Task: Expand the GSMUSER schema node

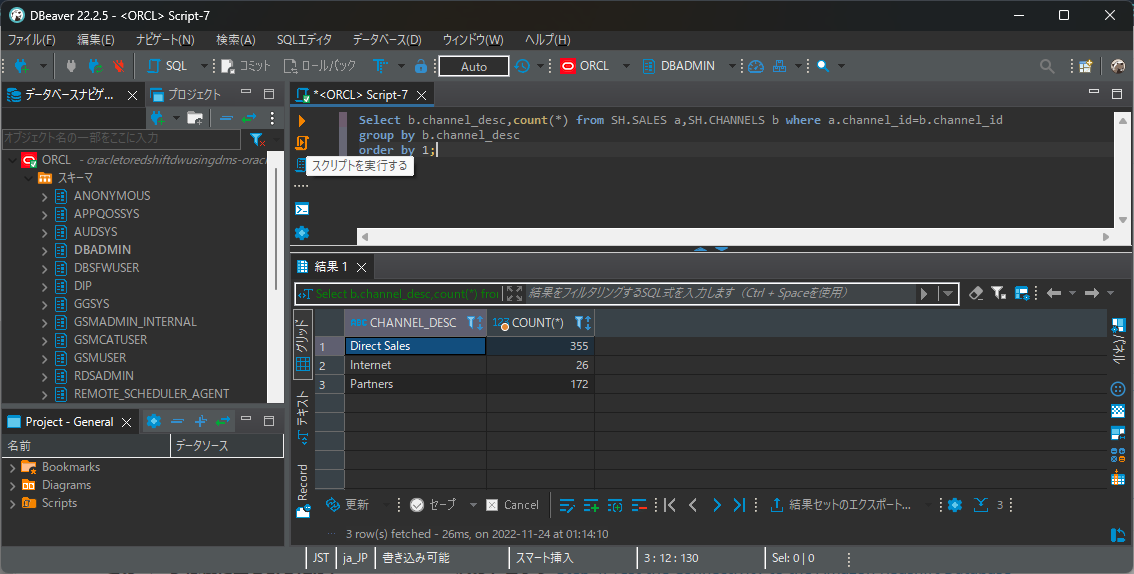Action: tap(44, 358)
